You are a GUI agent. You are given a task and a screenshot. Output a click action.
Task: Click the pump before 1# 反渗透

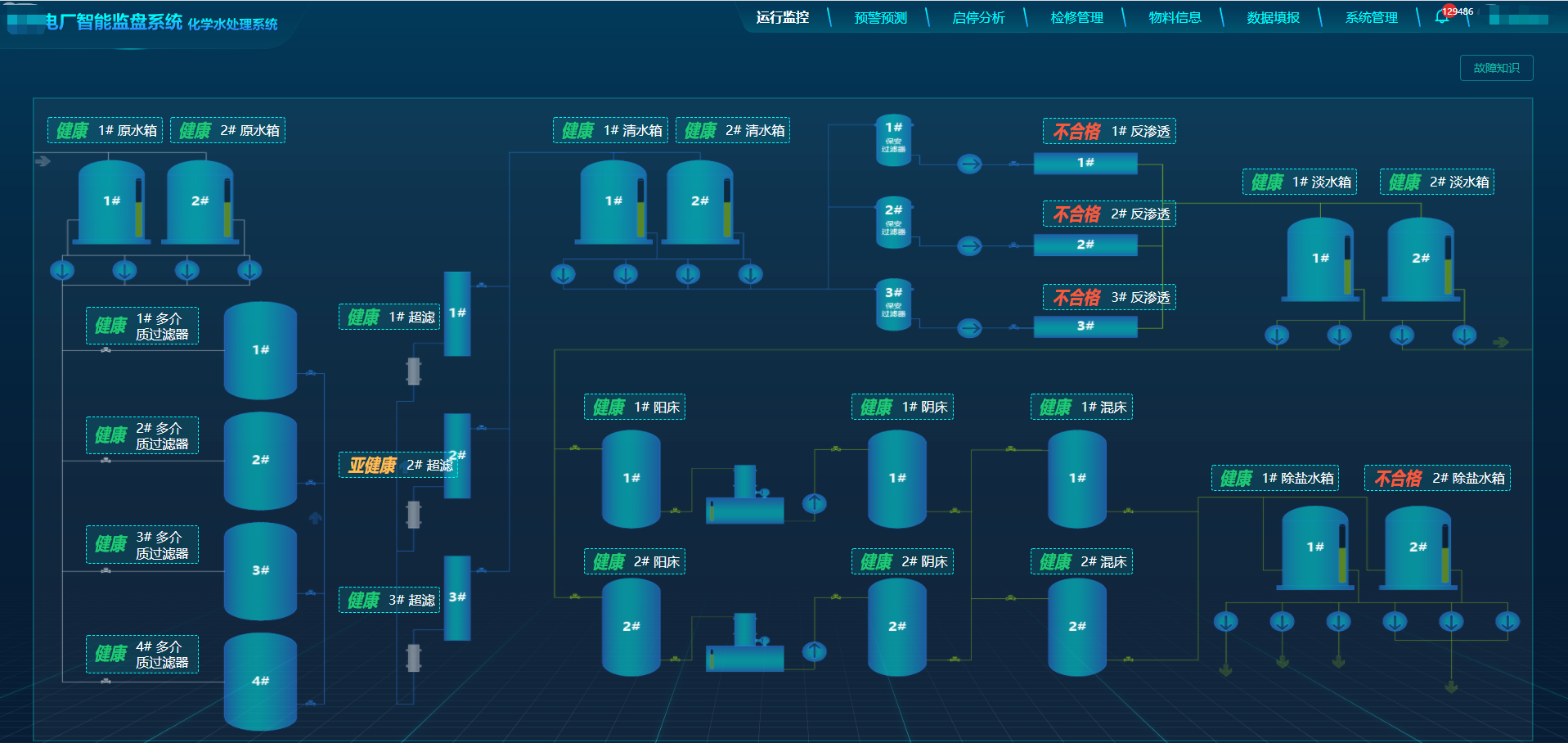(x=969, y=164)
